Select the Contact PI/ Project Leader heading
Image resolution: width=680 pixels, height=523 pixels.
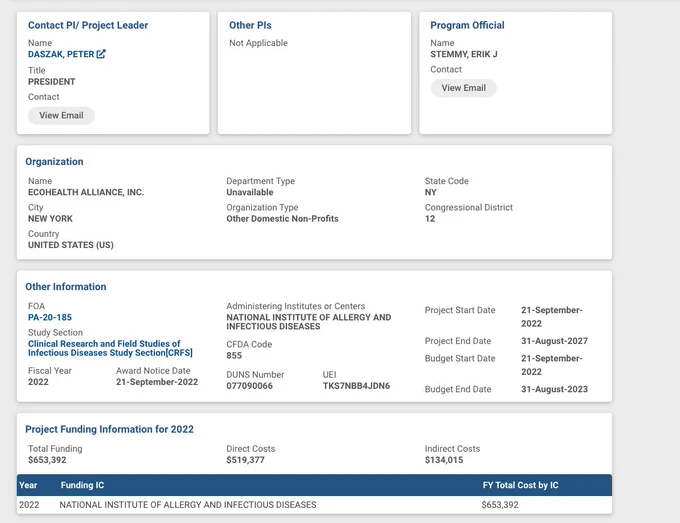pyautogui.click(x=88, y=25)
